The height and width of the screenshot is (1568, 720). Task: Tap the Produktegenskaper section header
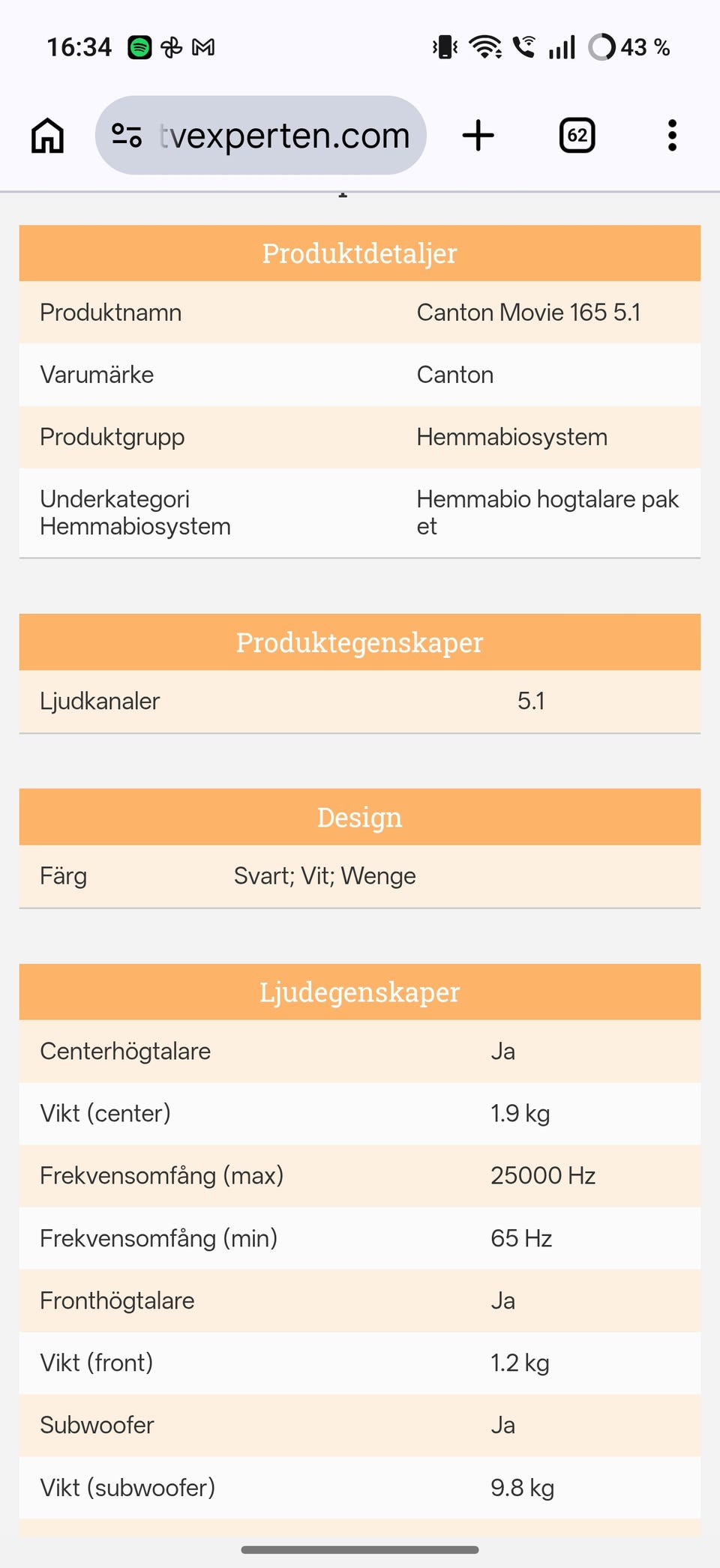(360, 642)
